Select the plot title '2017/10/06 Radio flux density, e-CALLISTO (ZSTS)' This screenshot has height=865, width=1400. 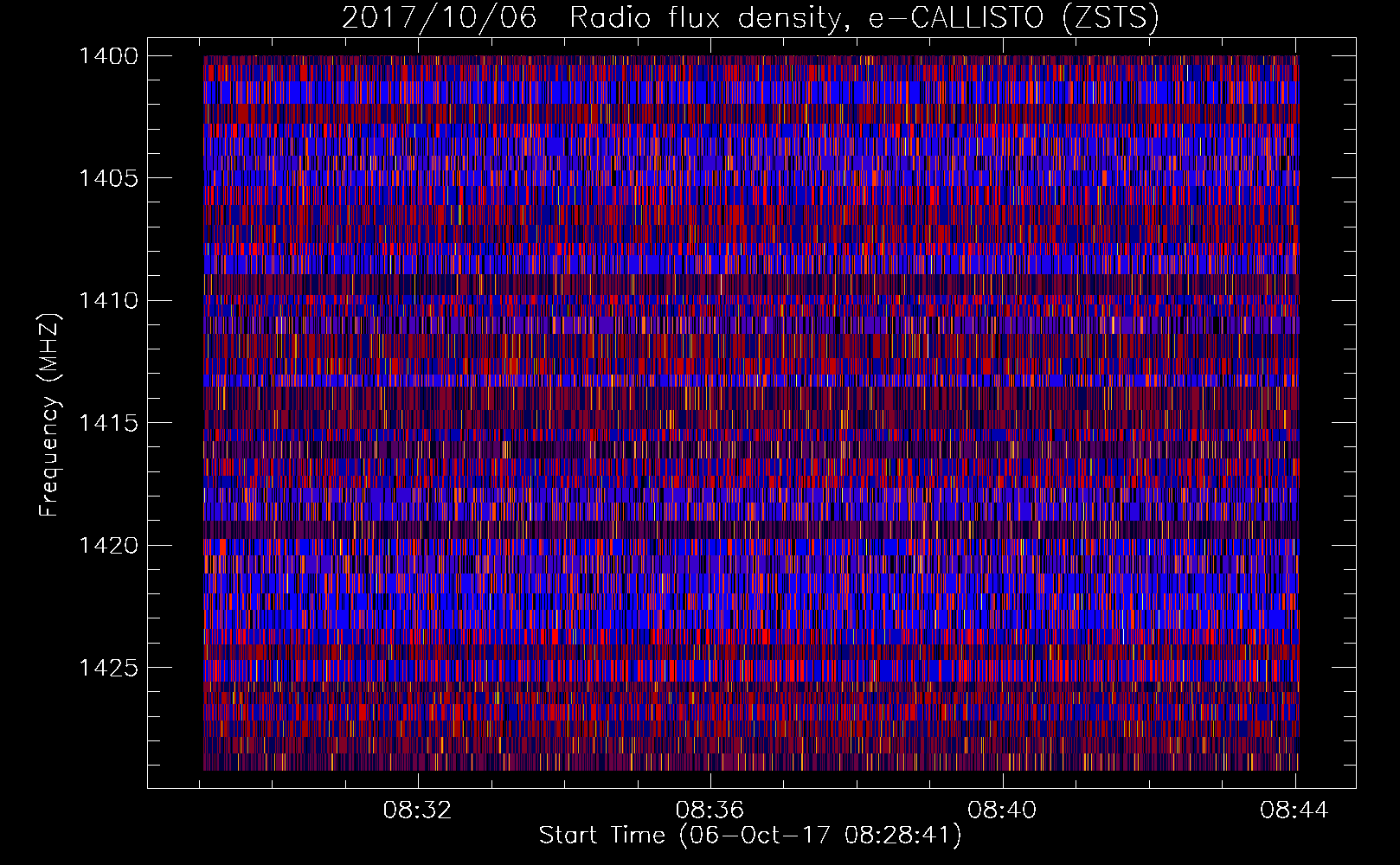pos(750,17)
